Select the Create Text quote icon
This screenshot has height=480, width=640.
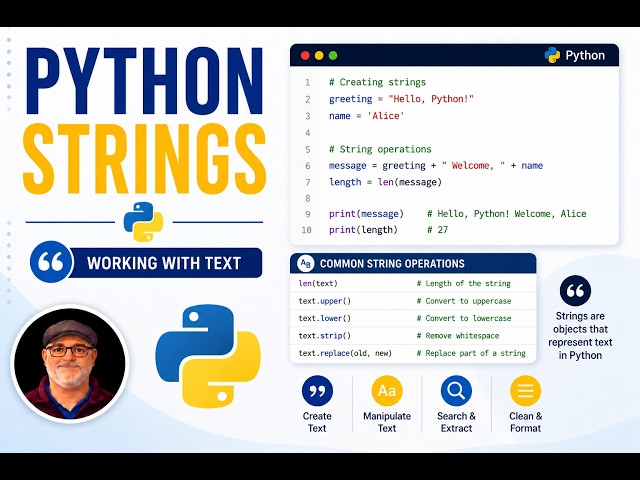coord(317,391)
